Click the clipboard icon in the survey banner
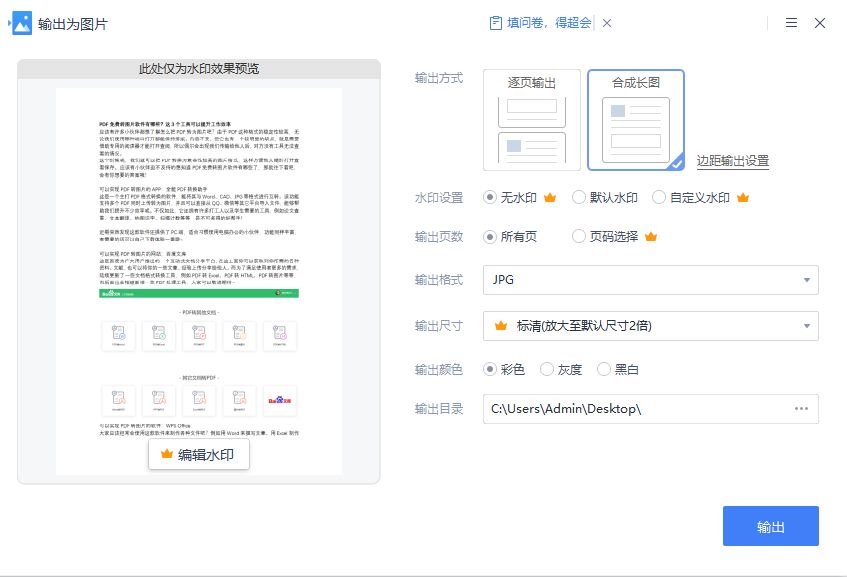 [495, 22]
